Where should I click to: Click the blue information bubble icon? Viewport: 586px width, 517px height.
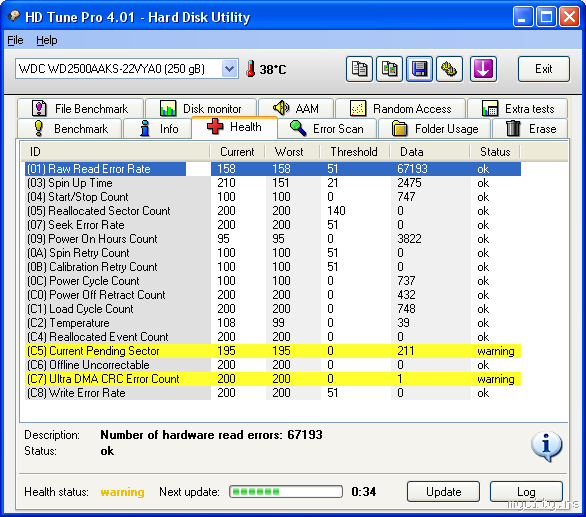coord(546,446)
